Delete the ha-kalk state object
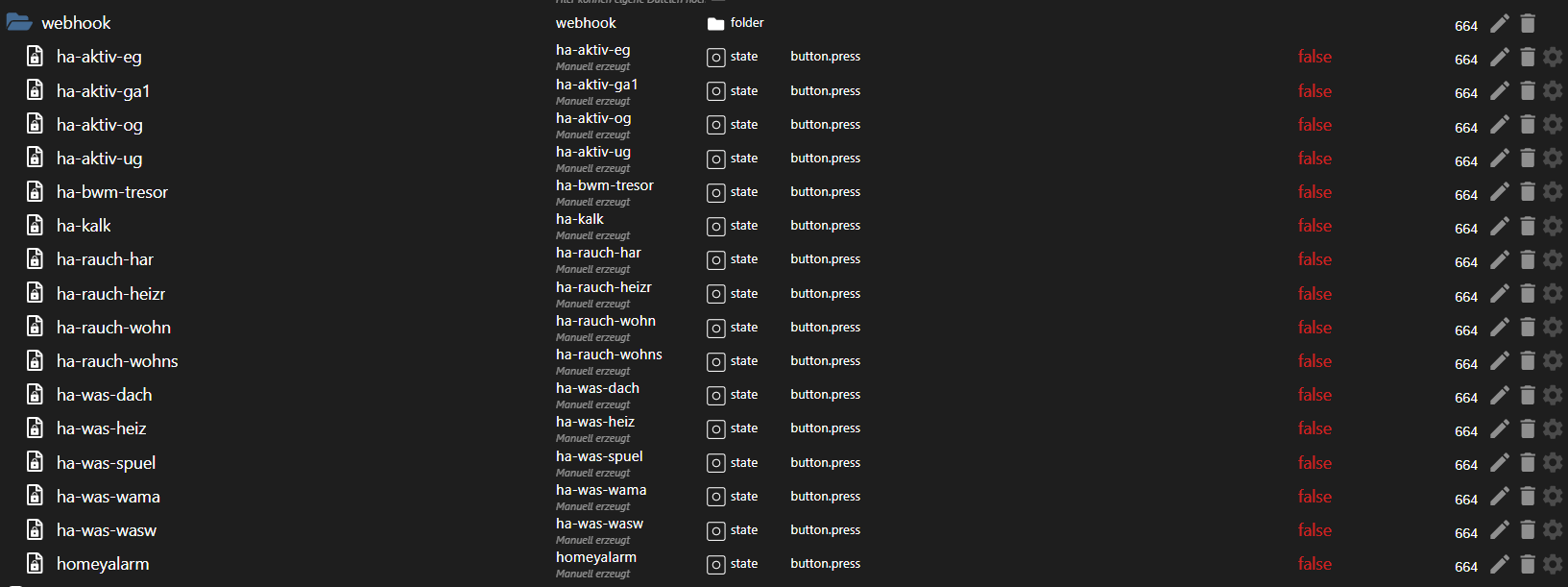This screenshot has width=1568, height=587. (x=1528, y=226)
